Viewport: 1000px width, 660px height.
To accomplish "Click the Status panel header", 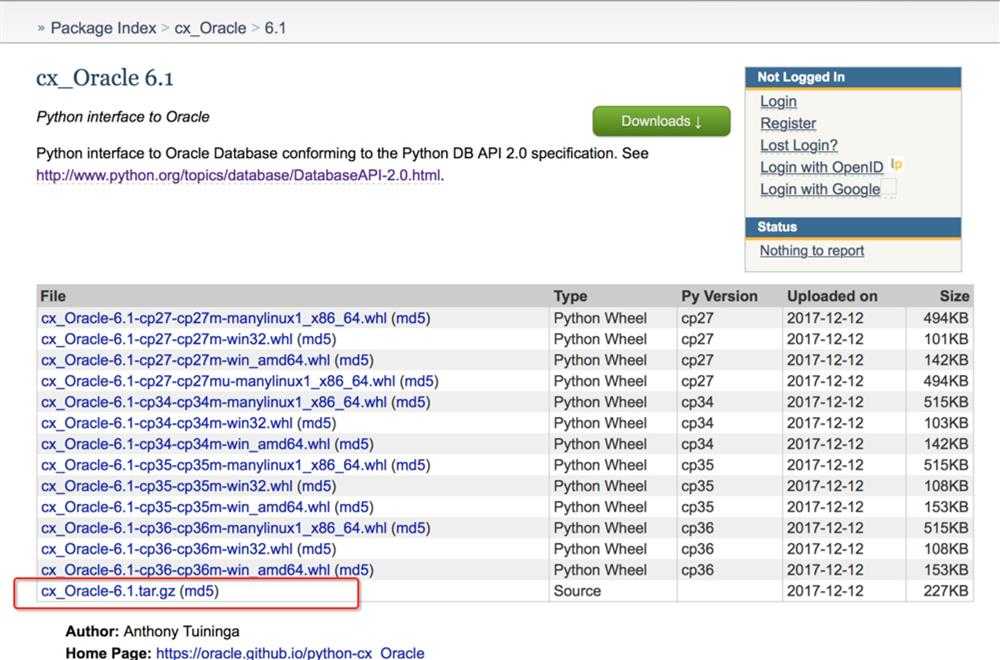I will 853,227.
